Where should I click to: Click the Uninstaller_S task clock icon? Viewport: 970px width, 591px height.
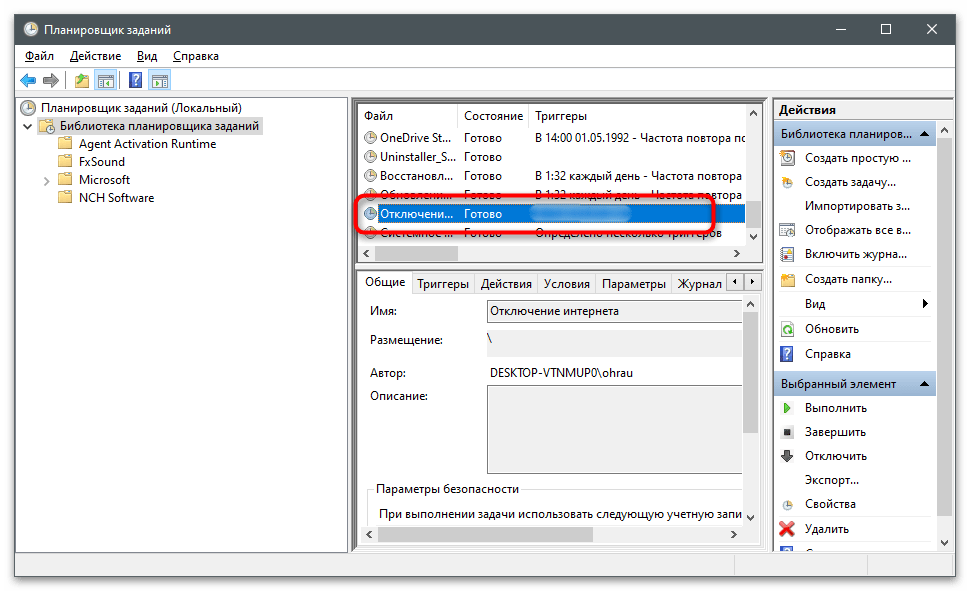(x=371, y=157)
